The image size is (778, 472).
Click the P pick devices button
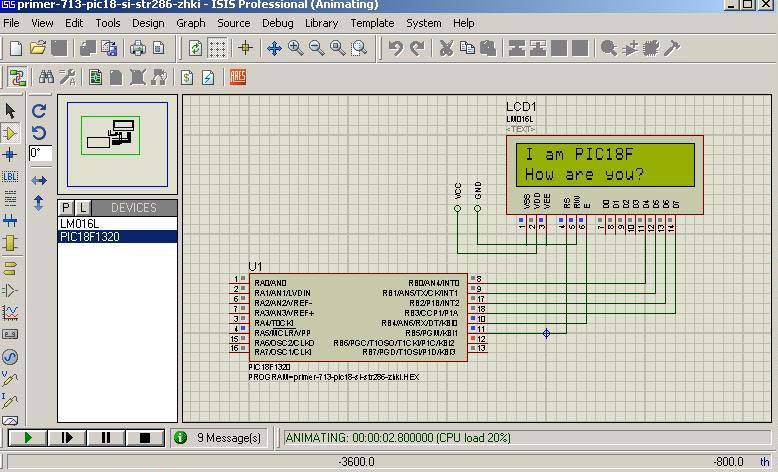(x=67, y=207)
